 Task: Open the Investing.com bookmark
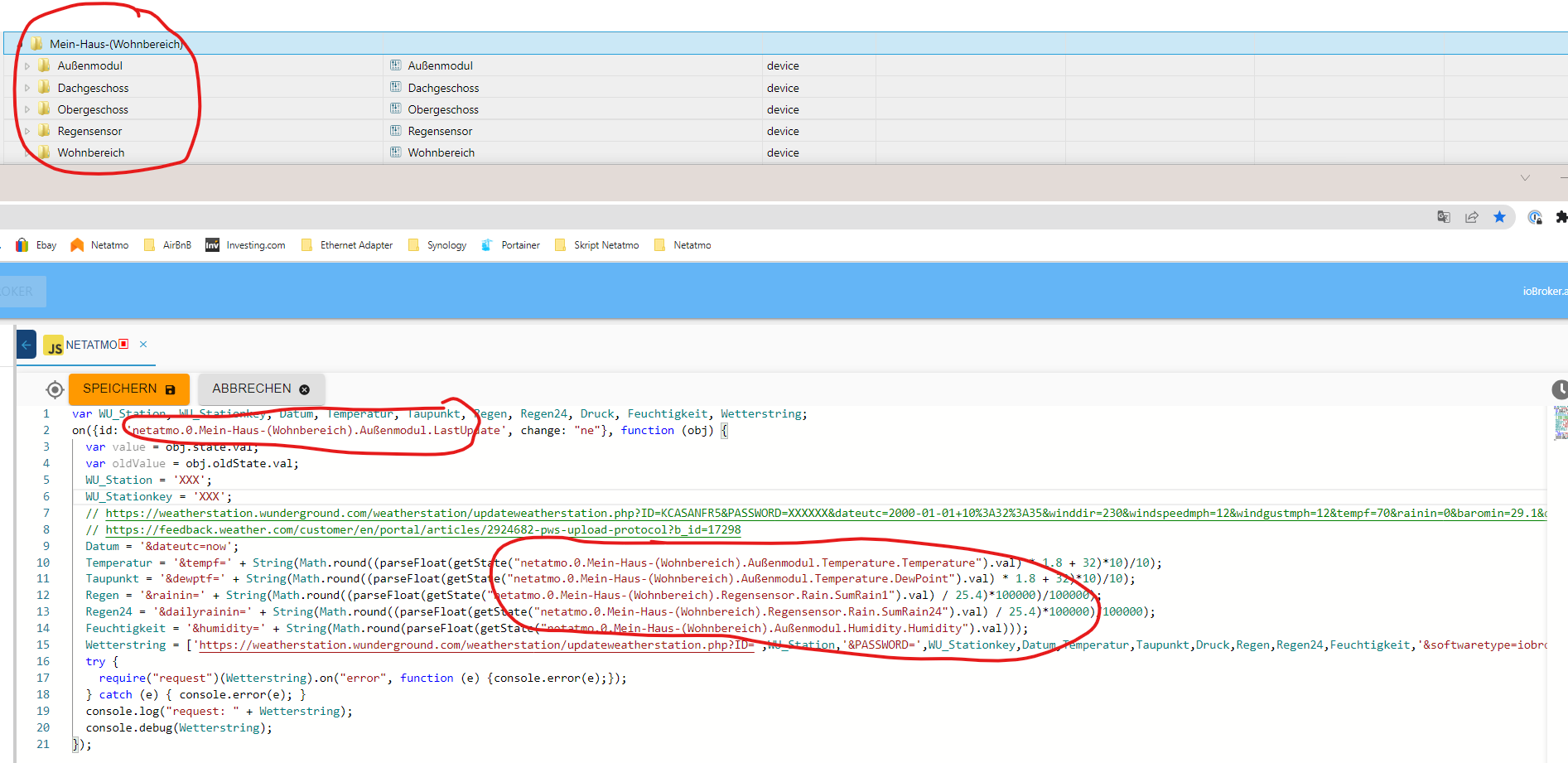(x=245, y=245)
